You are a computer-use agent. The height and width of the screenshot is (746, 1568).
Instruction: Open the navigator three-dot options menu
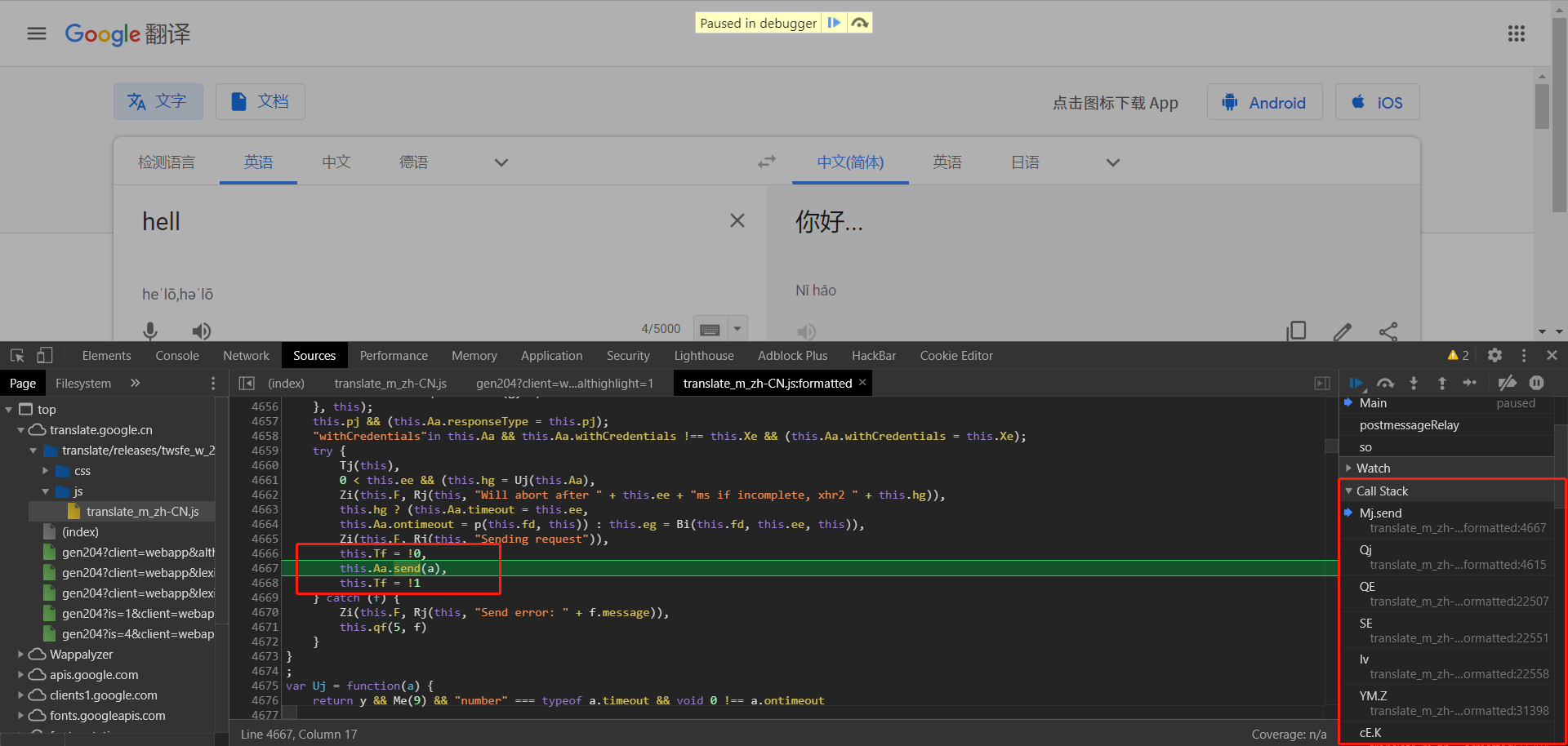[213, 384]
